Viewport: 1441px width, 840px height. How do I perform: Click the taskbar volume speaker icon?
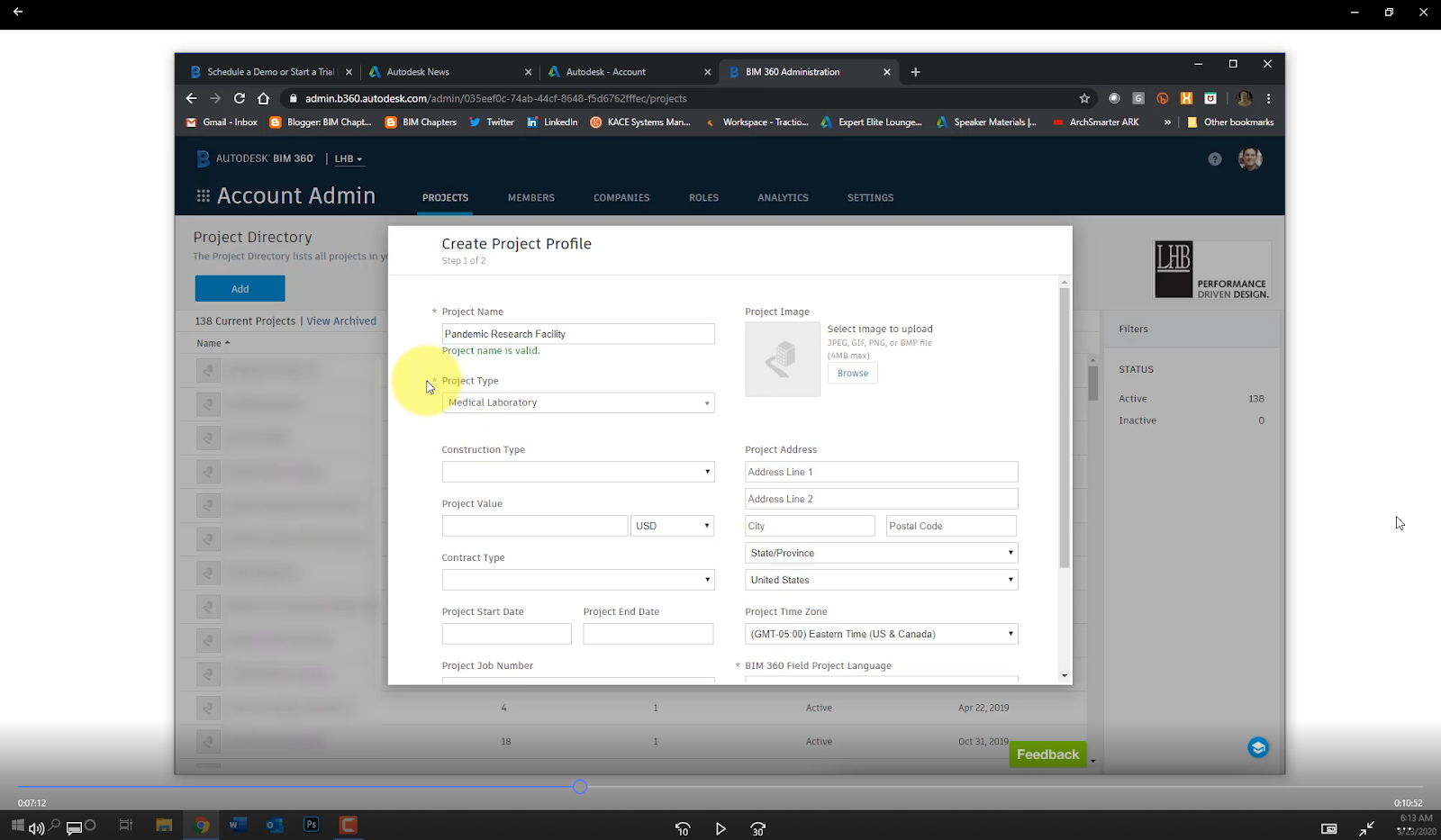click(x=37, y=828)
